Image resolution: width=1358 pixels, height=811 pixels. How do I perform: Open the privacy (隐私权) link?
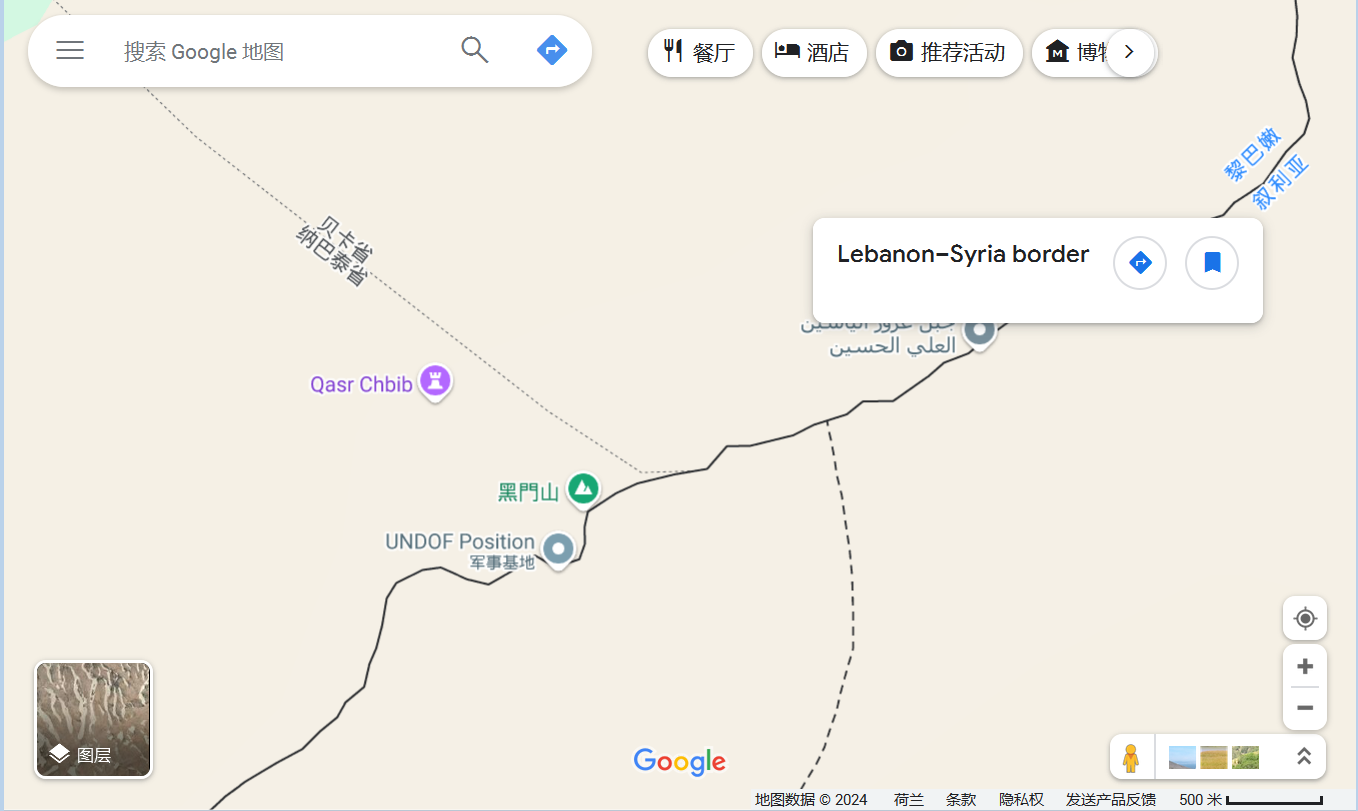click(1021, 800)
